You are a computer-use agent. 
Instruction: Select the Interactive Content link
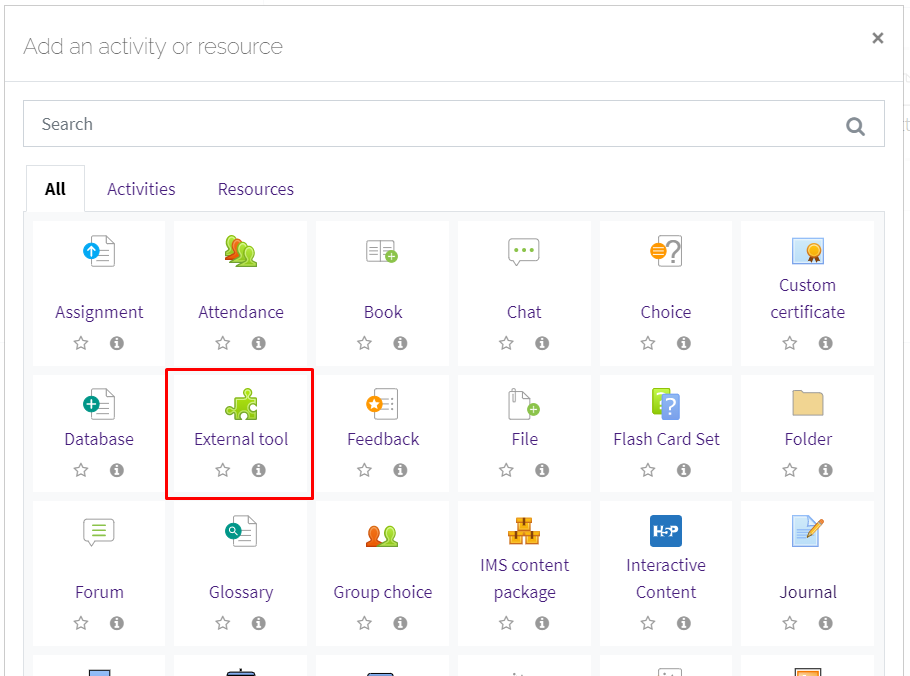(x=666, y=579)
